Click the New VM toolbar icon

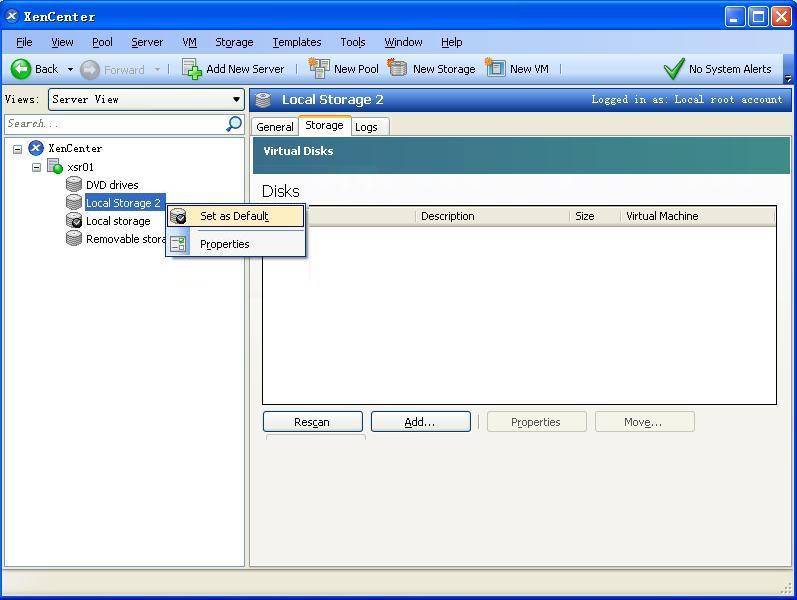click(x=495, y=67)
